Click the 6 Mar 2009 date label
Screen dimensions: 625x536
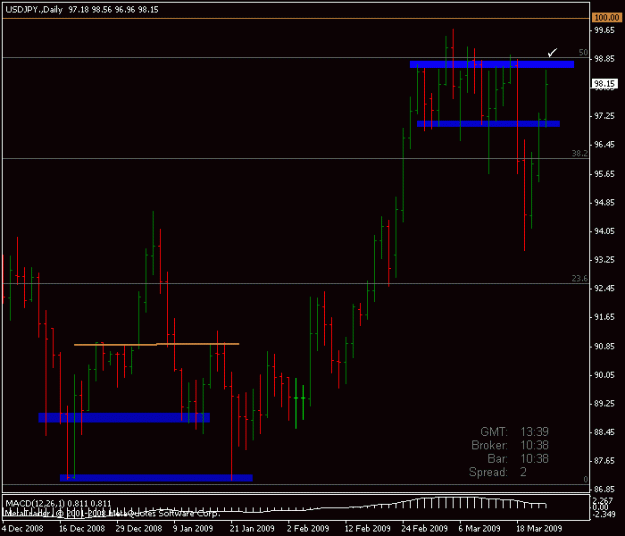(x=479, y=529)
